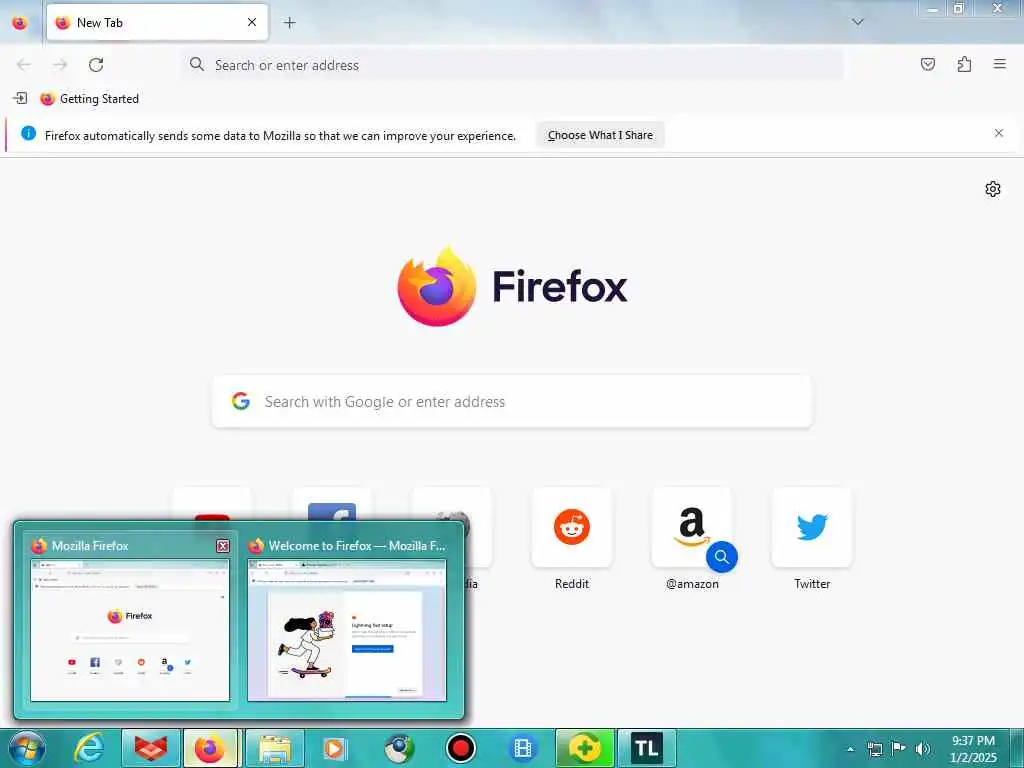Open the Save to Pocket icon
1024x768 pixels.
pyautogui.click(x=928, y=64)
